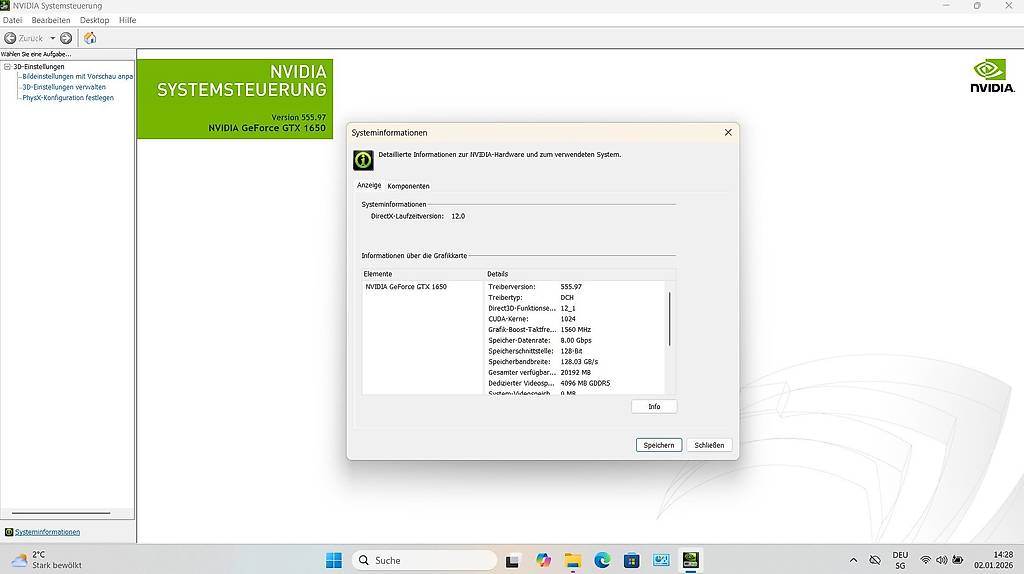Click the Zurück back arrow icon
This screenshot has width=1024, height=574.
click(x=10, y=38)
